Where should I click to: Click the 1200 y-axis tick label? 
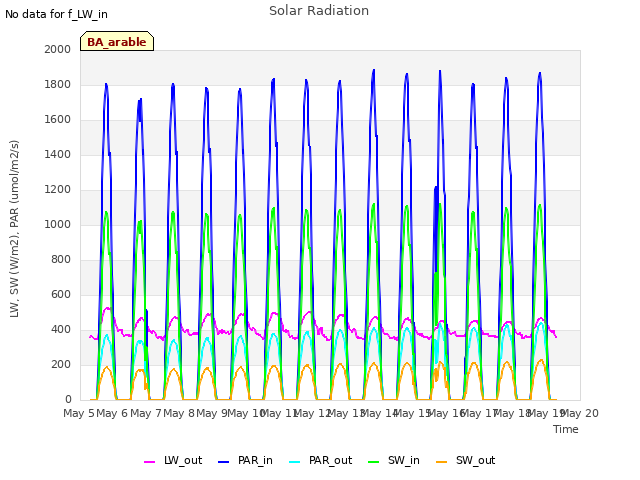tap(58, 189)
